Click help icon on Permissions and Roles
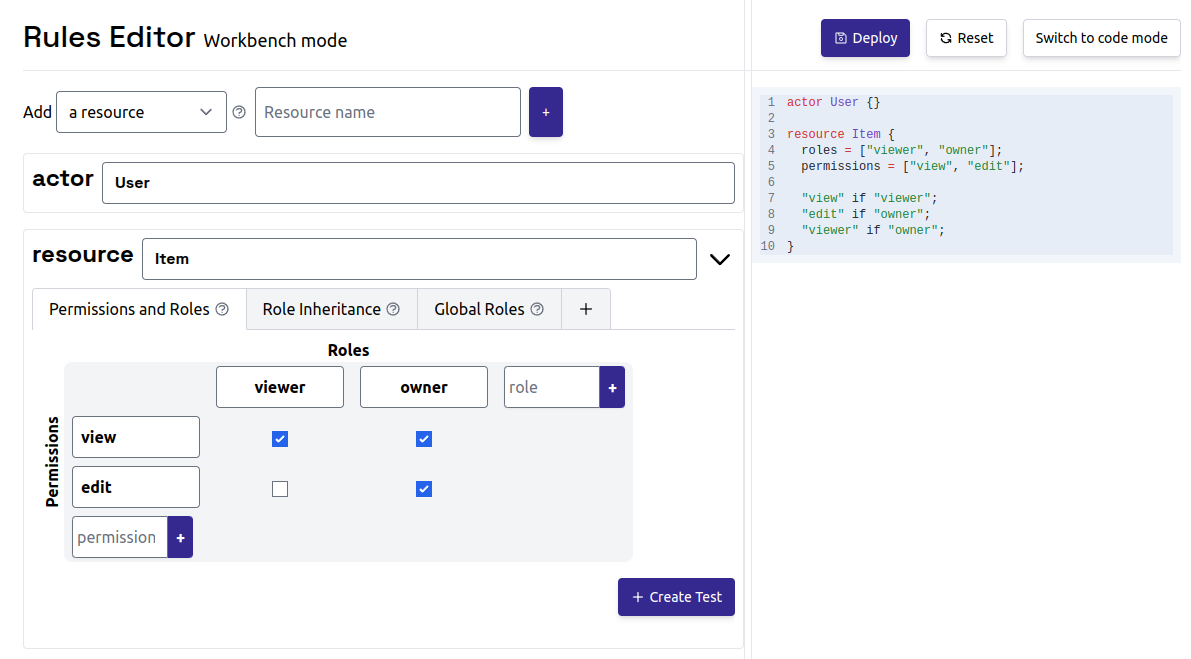This screenshot has height=659, width=1191. [222, 309]
